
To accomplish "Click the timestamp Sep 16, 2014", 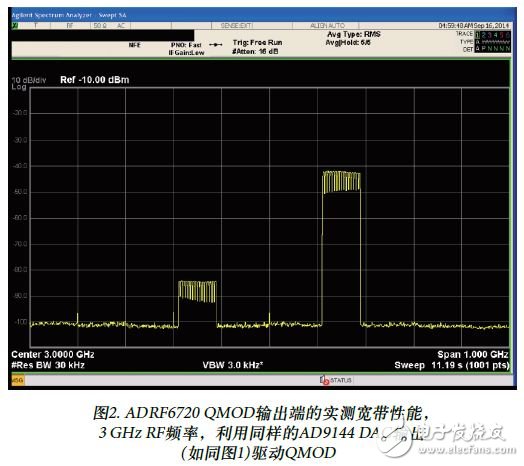I will pyautogui.click(x=491, y=26).
